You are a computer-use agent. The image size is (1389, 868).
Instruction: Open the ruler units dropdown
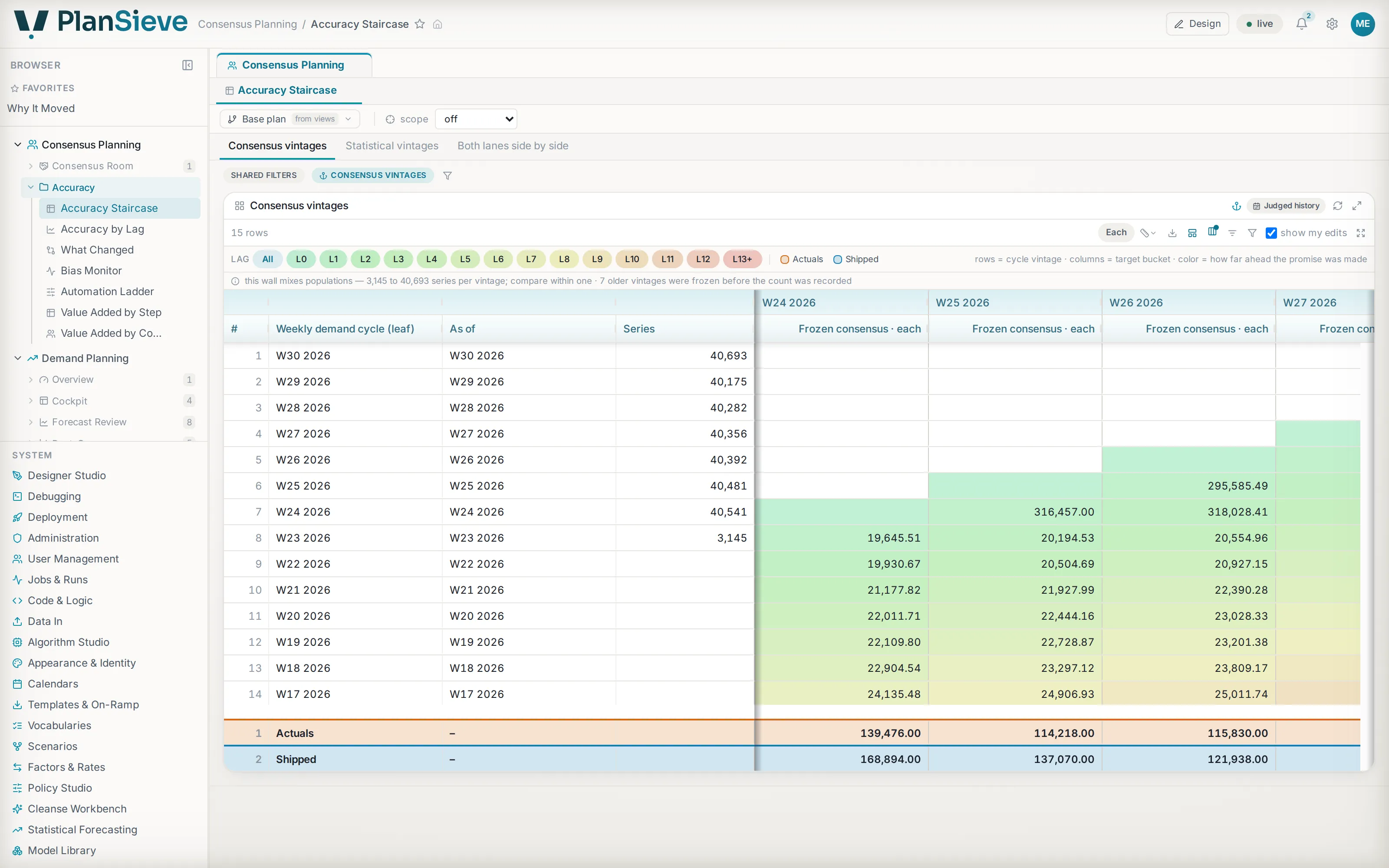click(x=1148, y=233)
